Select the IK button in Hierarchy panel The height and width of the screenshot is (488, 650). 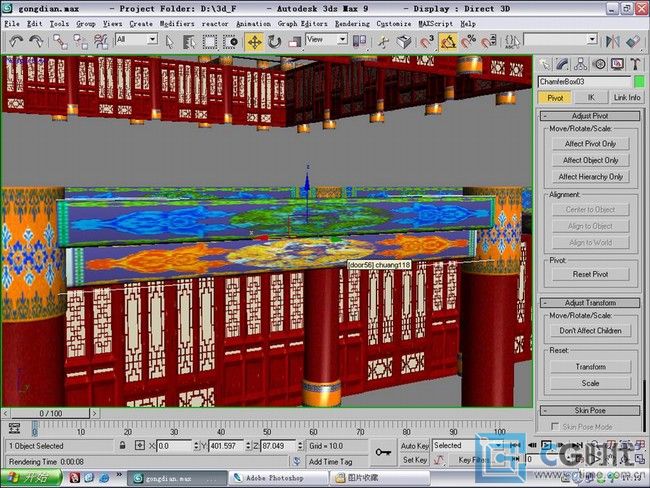(x=591, y=97)
